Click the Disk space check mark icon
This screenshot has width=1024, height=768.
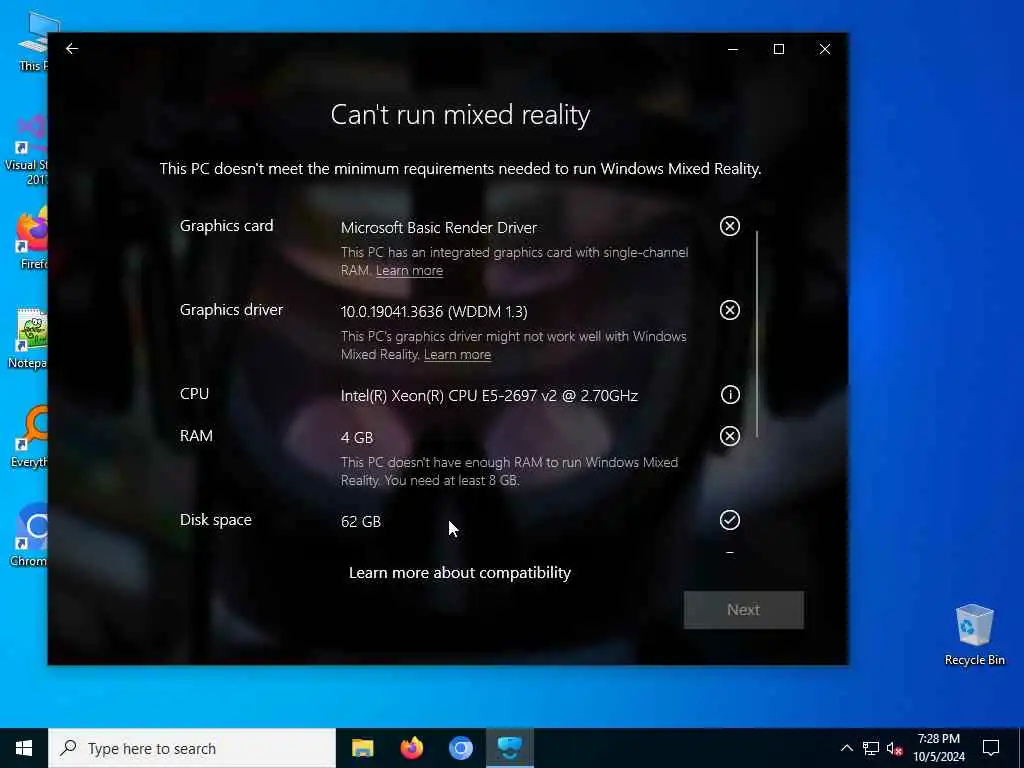(x=729, y=520)
